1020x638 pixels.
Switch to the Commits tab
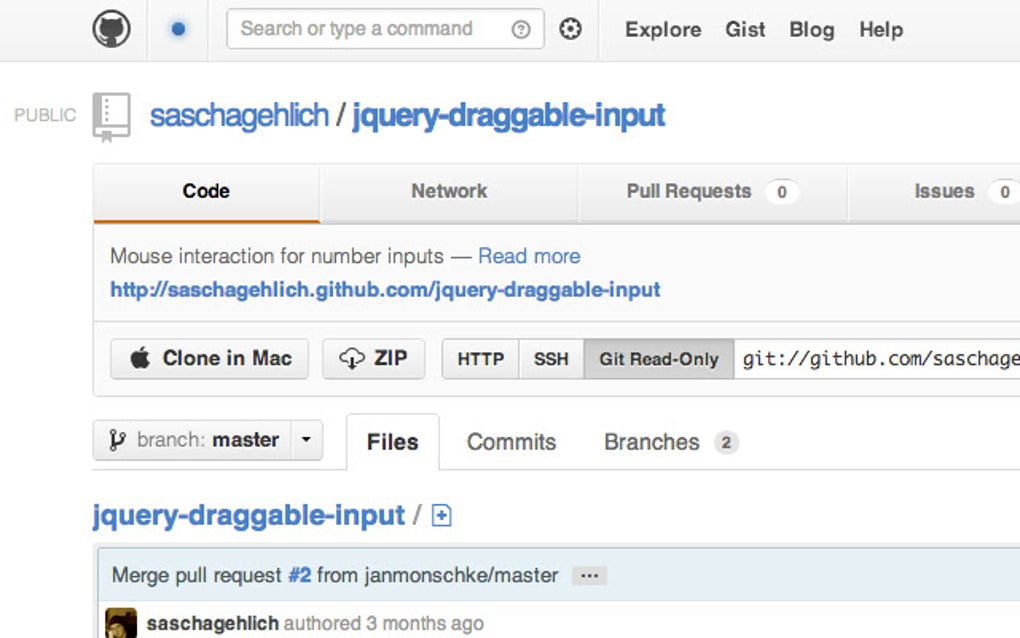(511, 442)
